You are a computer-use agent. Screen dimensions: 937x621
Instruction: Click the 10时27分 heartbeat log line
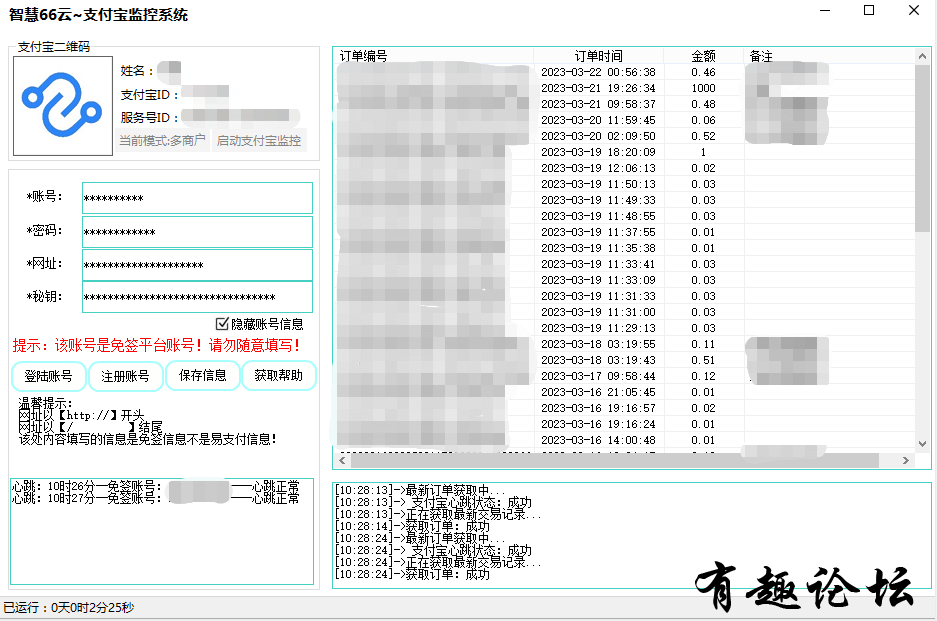155,498
